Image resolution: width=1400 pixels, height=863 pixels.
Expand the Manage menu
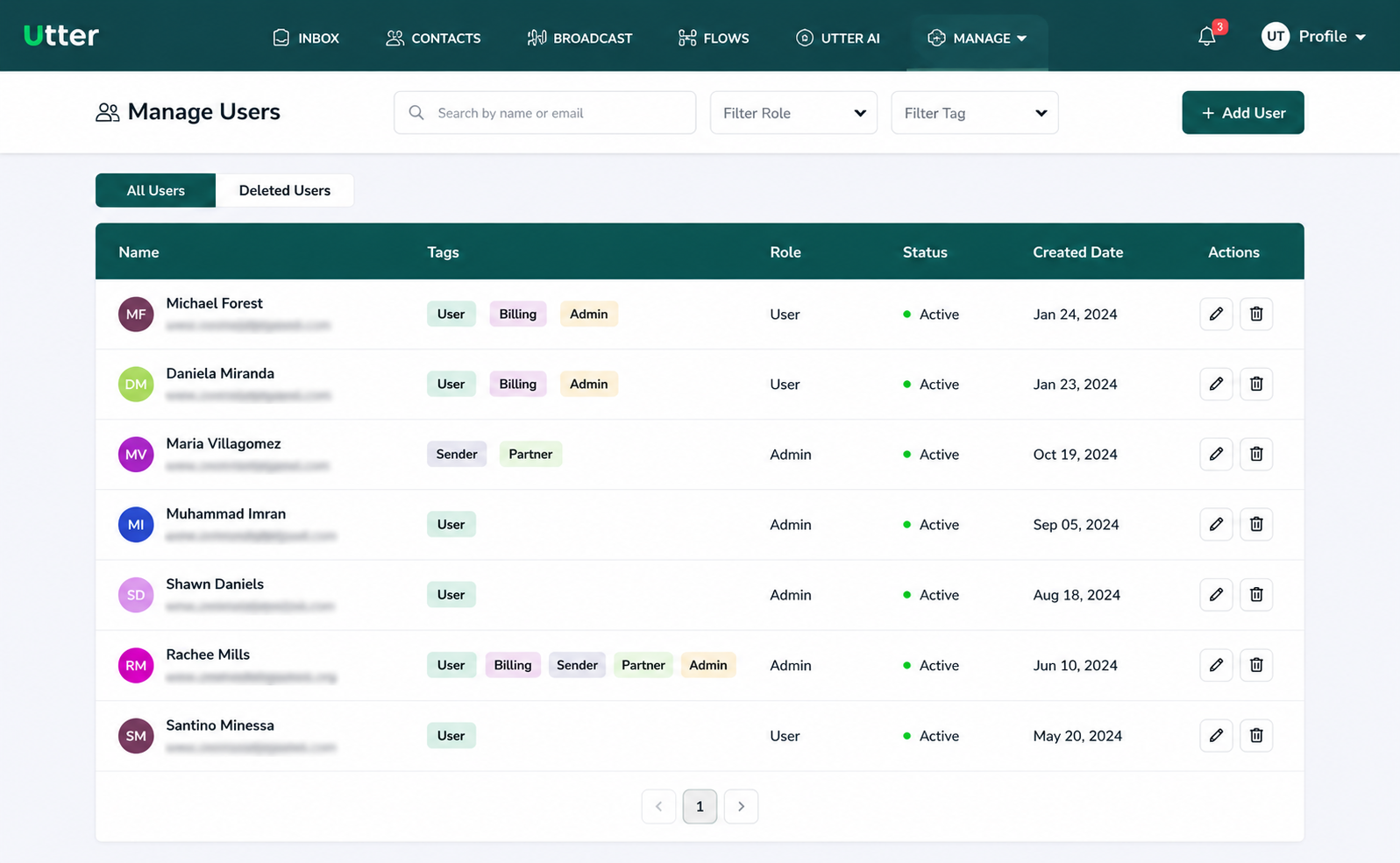[977, 38]
